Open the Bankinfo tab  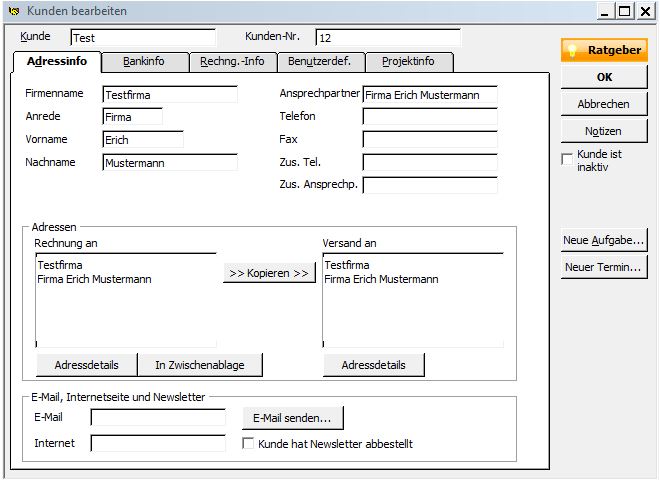tap(144, 61)
